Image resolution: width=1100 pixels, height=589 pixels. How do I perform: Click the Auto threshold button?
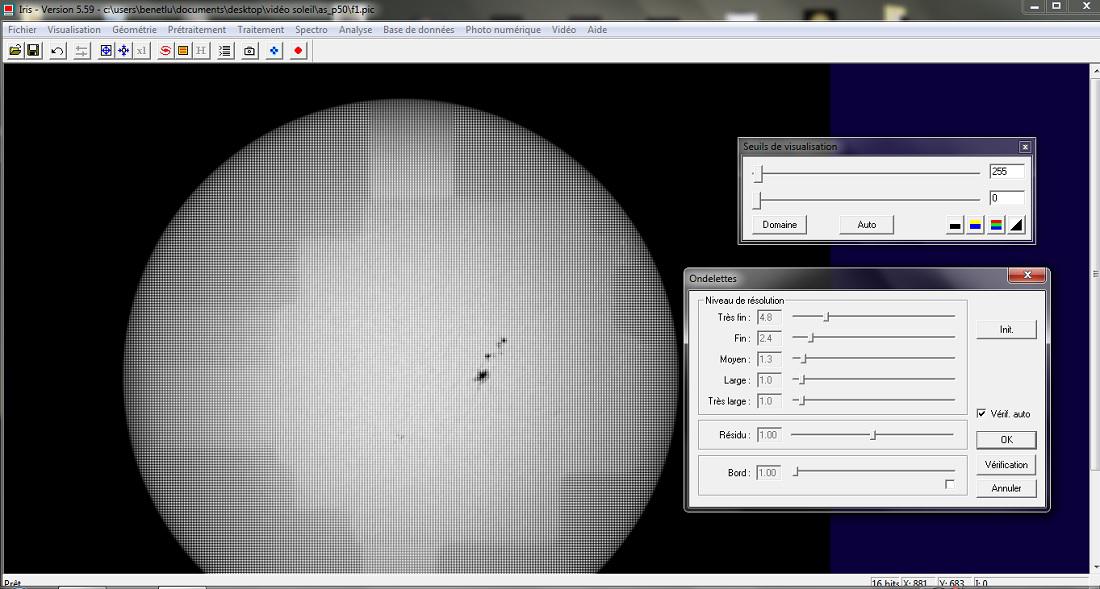pos(866,224)
